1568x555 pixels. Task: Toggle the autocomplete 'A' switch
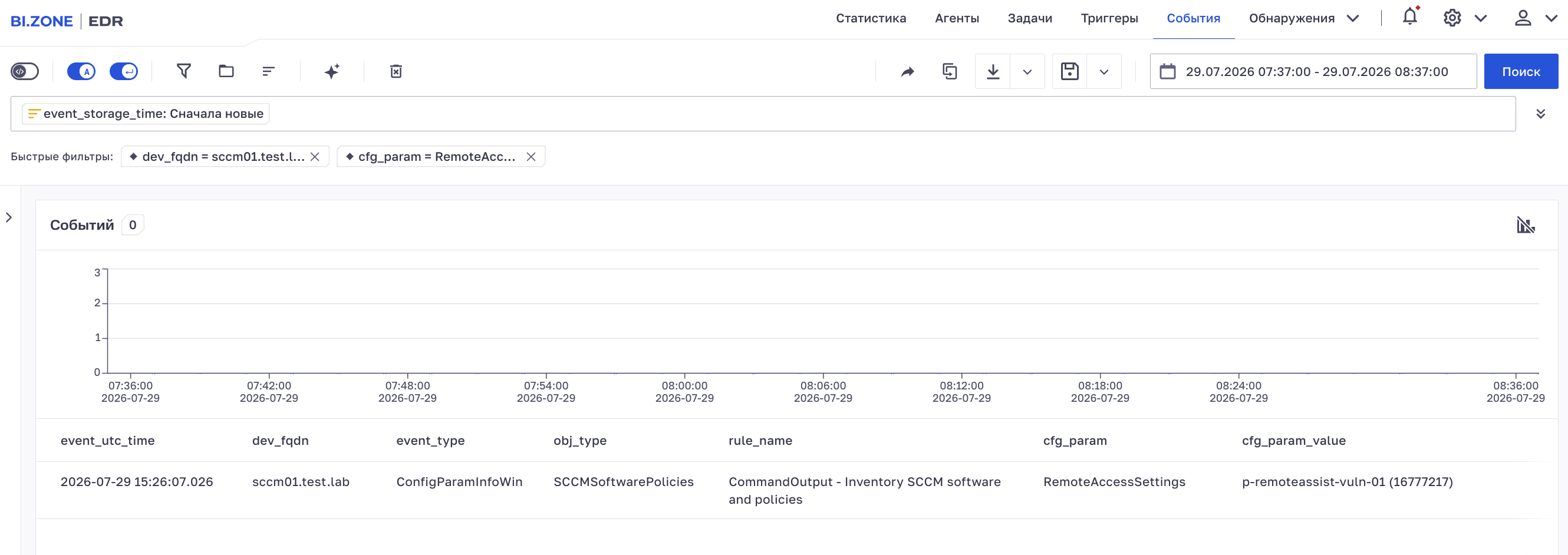tap(81, 71)
